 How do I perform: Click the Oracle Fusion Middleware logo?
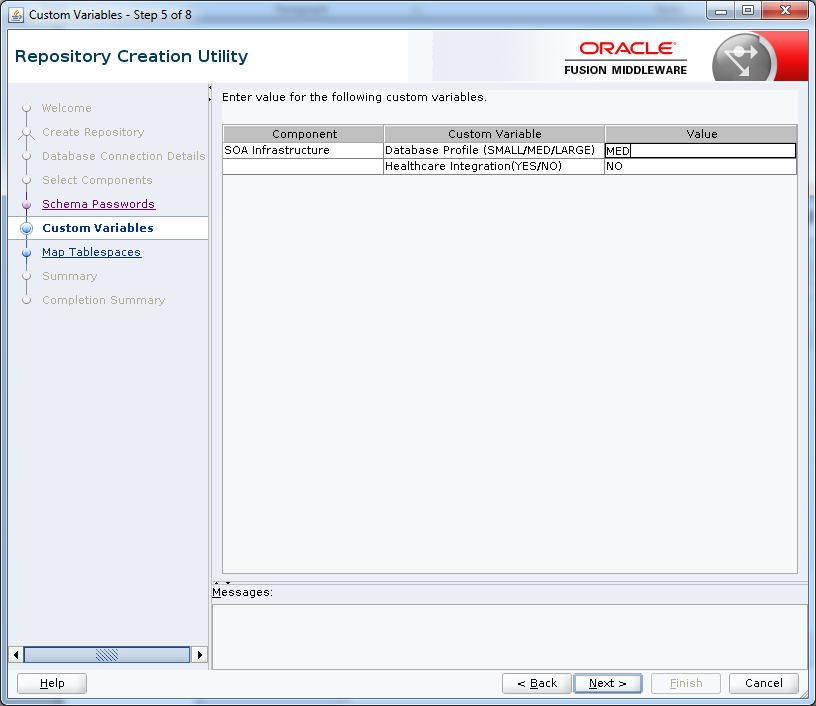tap(626, 58)
